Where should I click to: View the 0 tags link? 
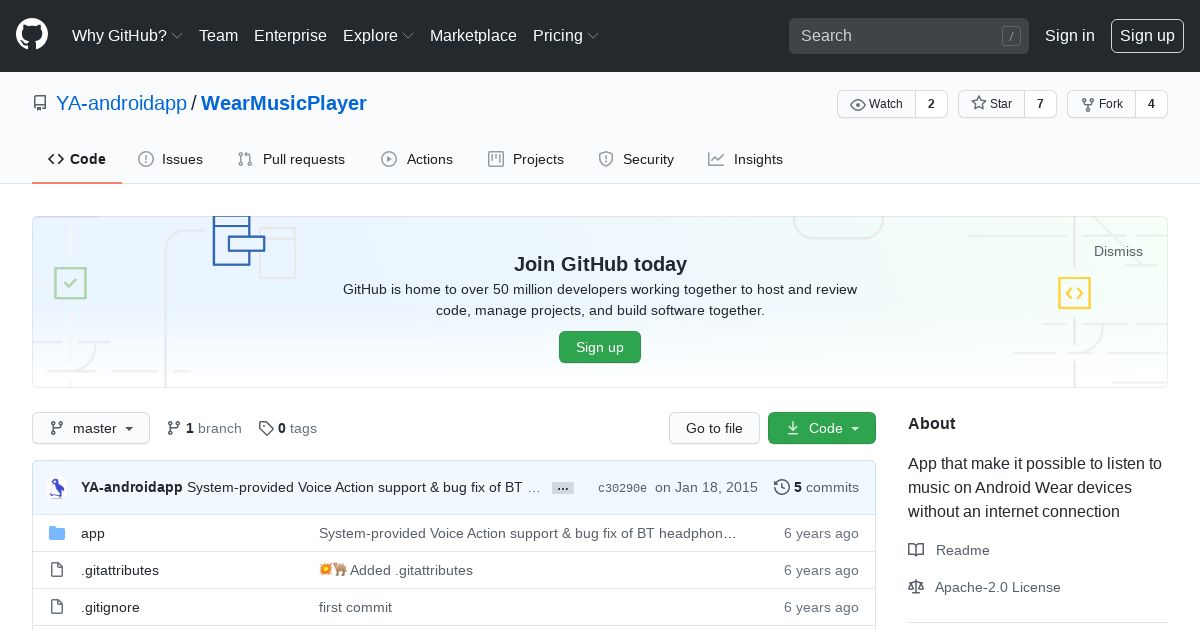287,428
